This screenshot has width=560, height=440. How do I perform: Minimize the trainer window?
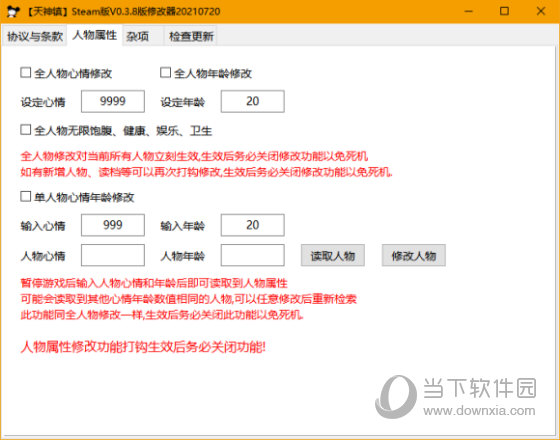[468, 11]
